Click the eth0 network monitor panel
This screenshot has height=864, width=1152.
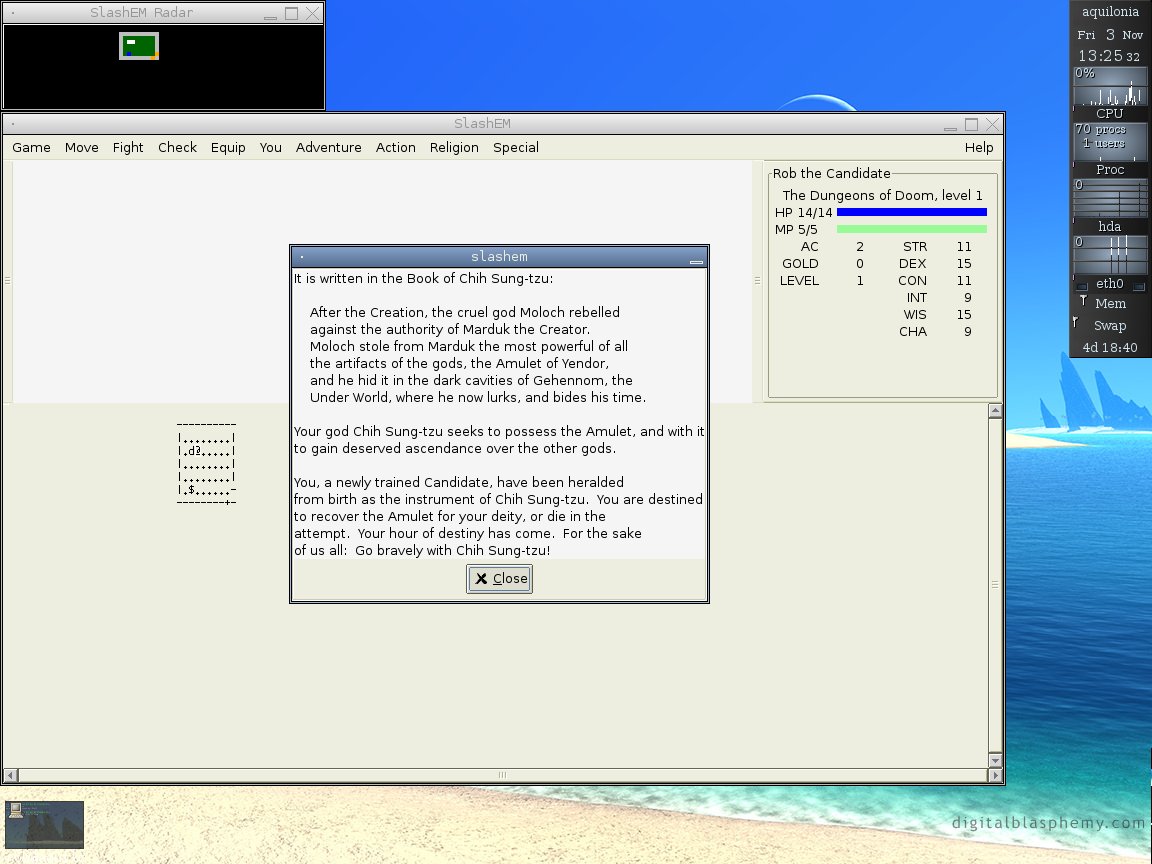click(1110, 284)
